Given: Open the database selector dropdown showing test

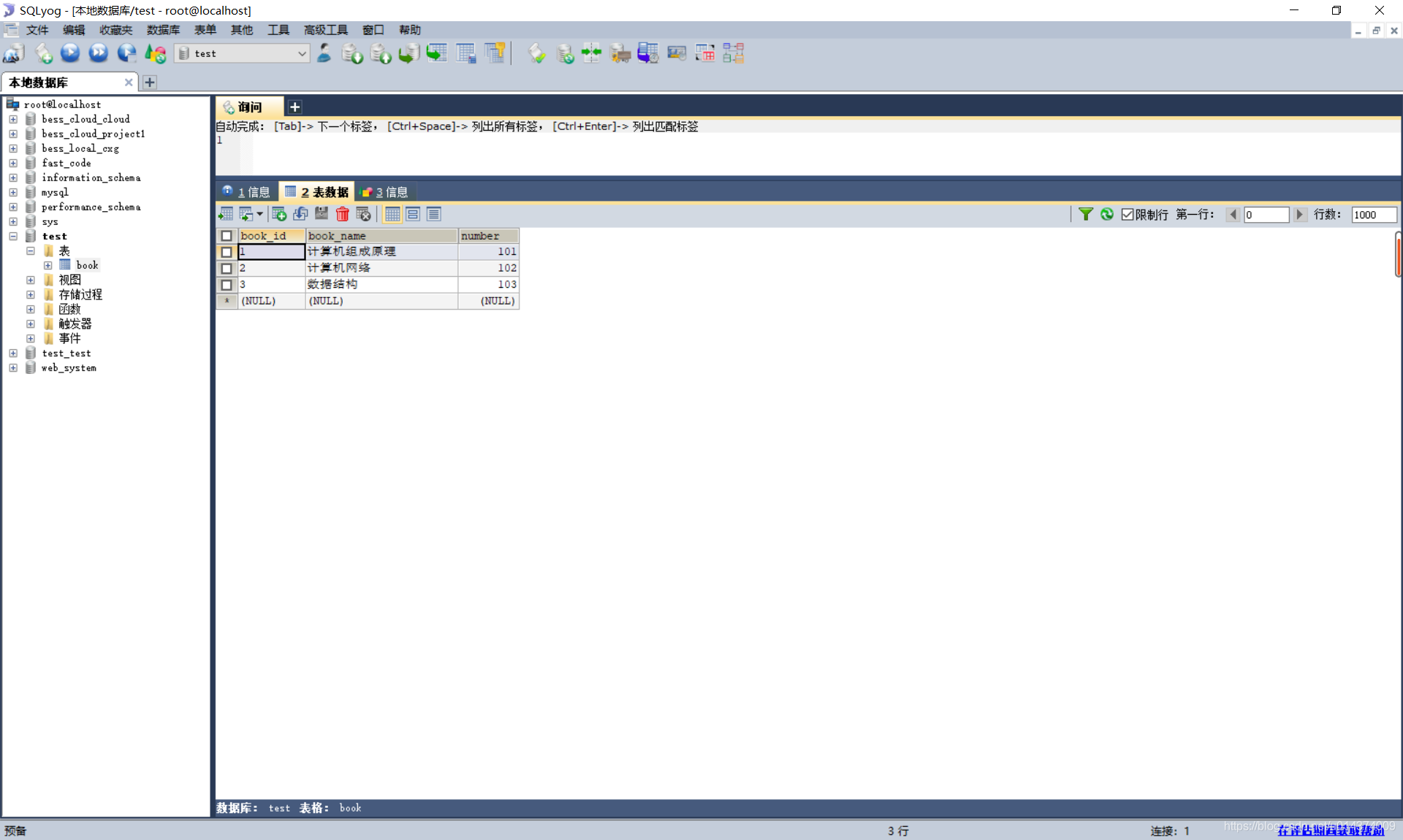Looking at the screenshot, I should tap(243, 53).
